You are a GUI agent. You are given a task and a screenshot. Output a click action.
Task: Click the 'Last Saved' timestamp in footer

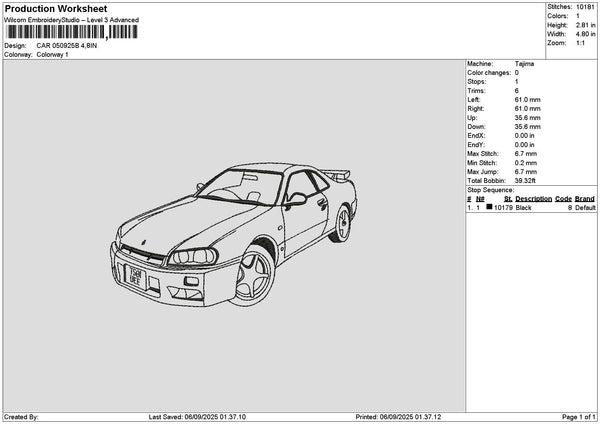click(x=197, y=417)
